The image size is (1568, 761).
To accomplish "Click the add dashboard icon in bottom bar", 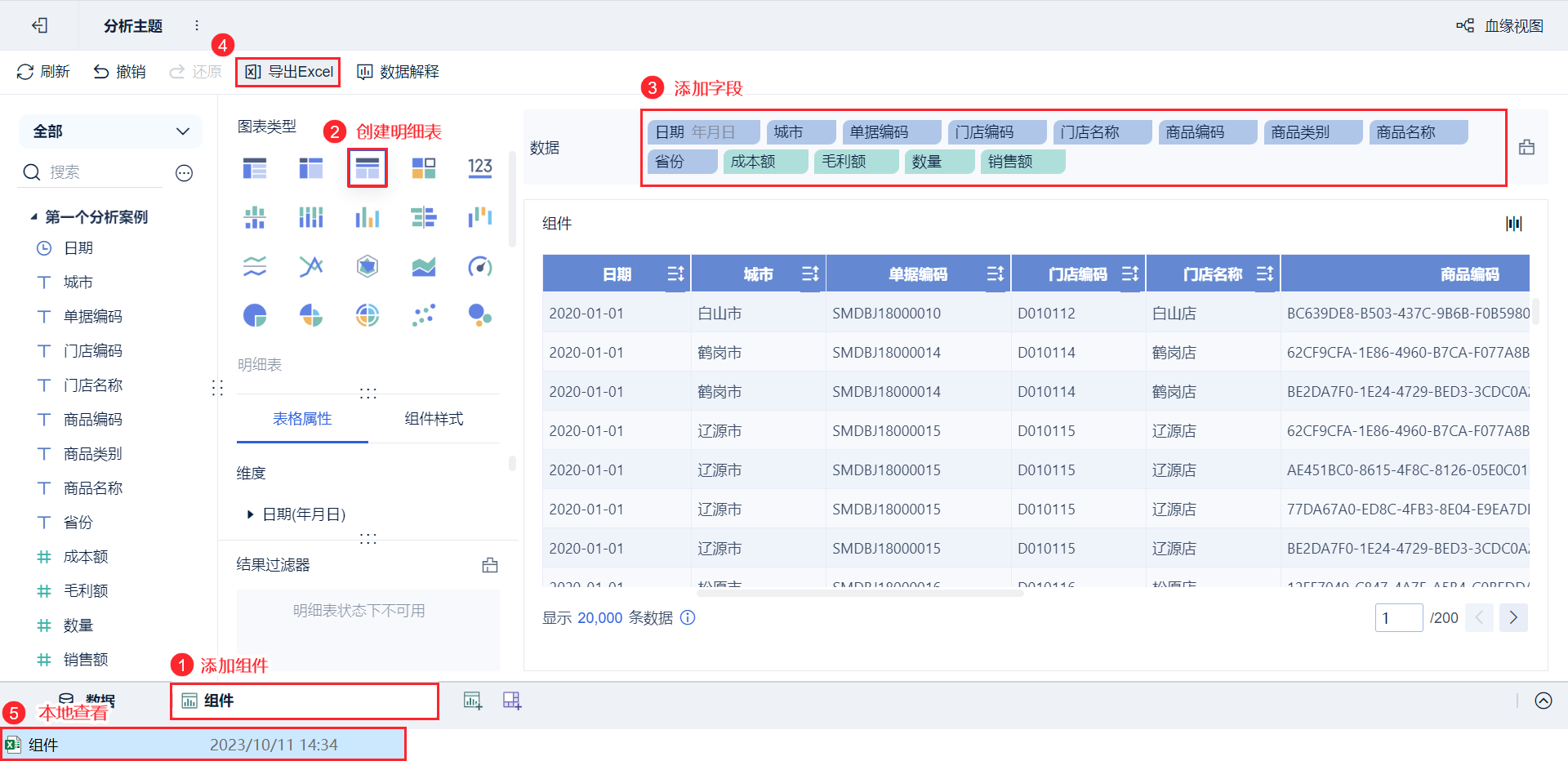I will pos(512,701).
